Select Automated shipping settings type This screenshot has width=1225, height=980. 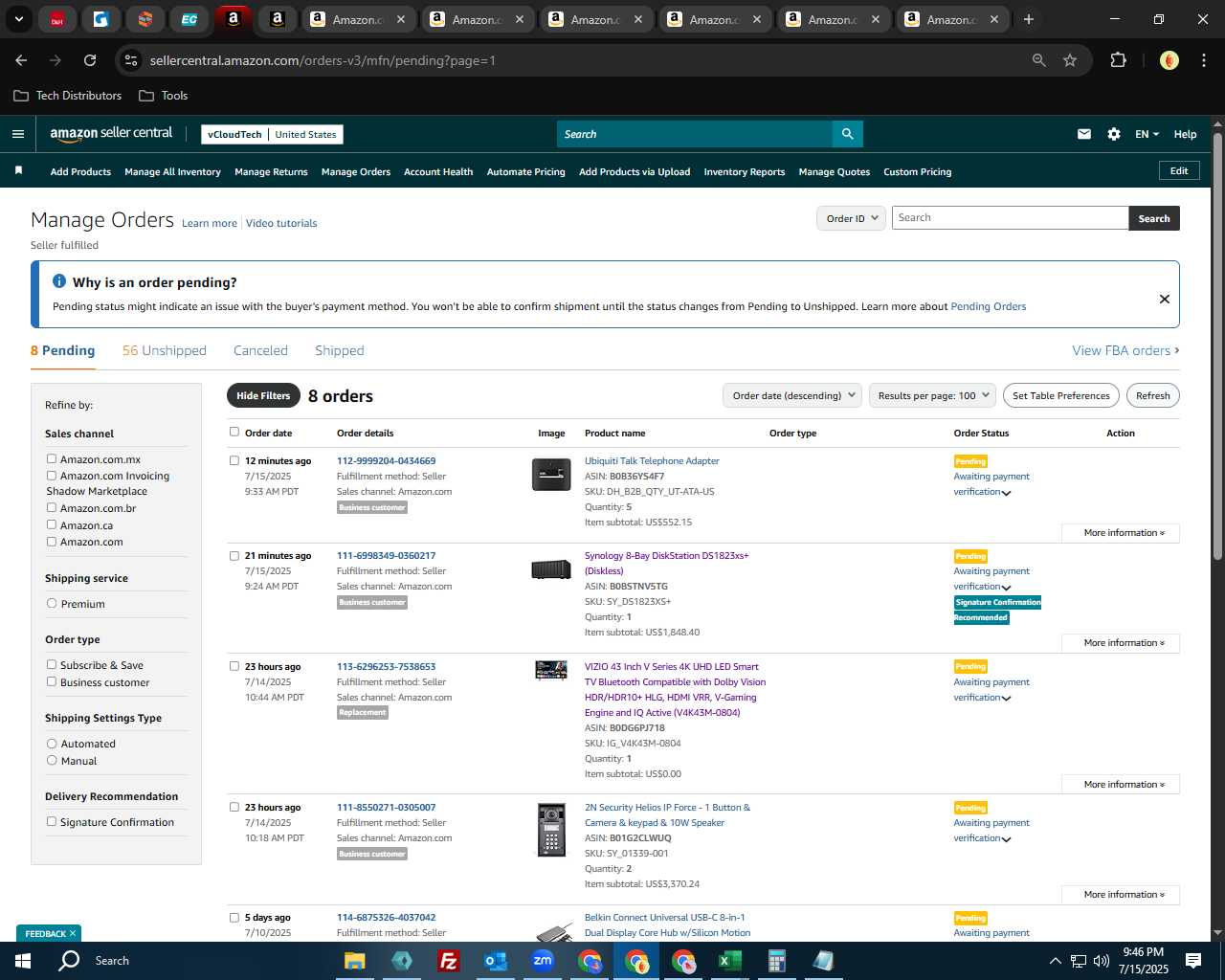(52, 744)
